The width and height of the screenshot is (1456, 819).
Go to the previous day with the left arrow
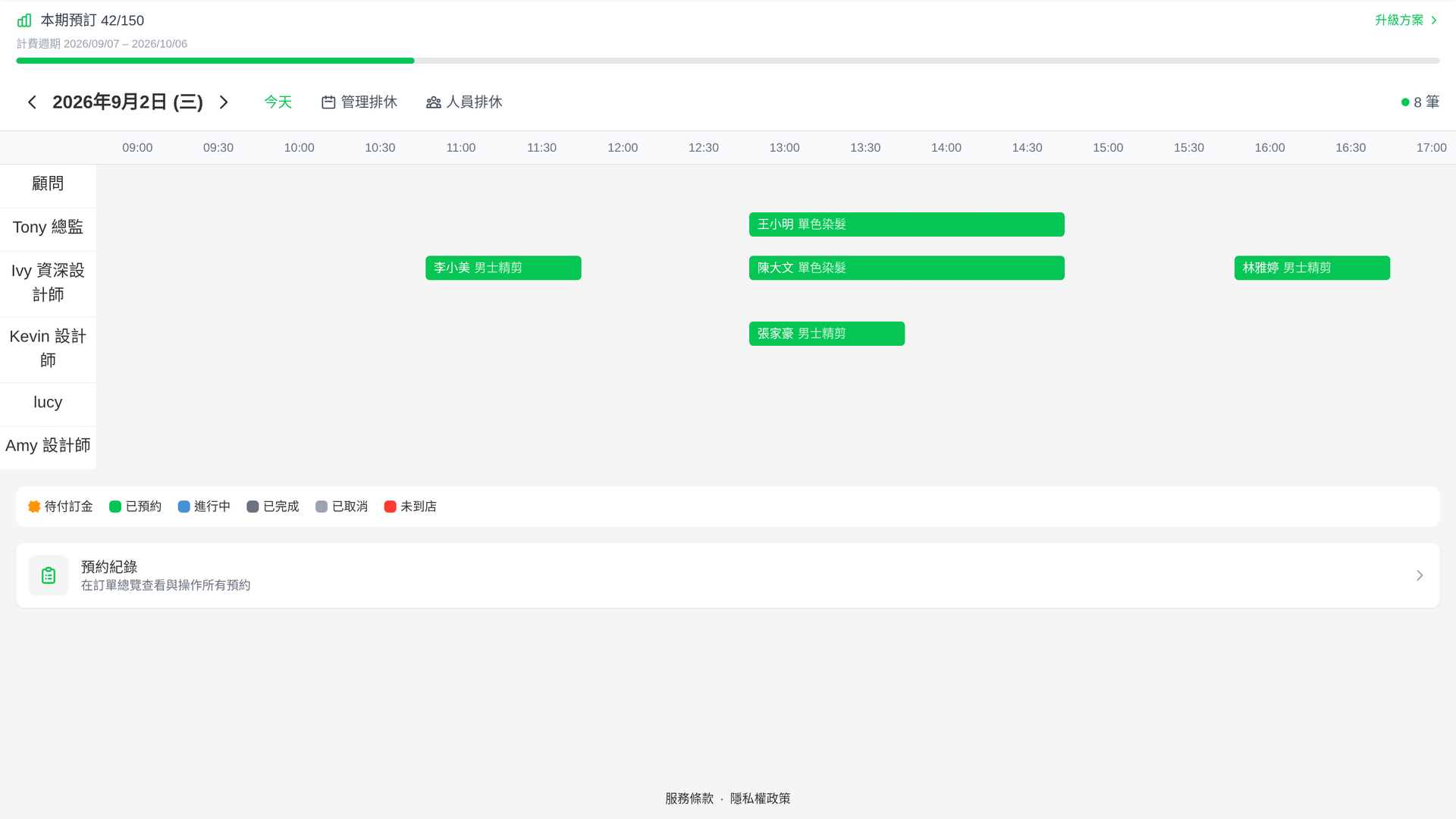(32, 102)
